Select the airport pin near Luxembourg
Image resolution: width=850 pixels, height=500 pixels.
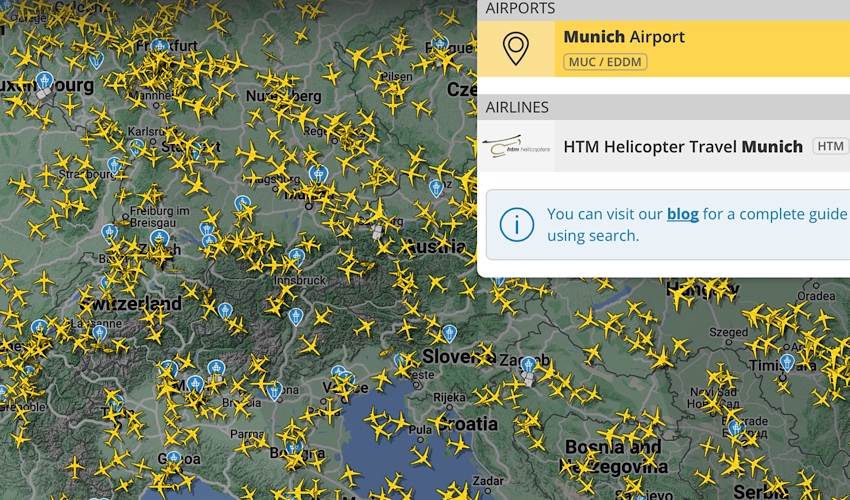coord(44,82)
